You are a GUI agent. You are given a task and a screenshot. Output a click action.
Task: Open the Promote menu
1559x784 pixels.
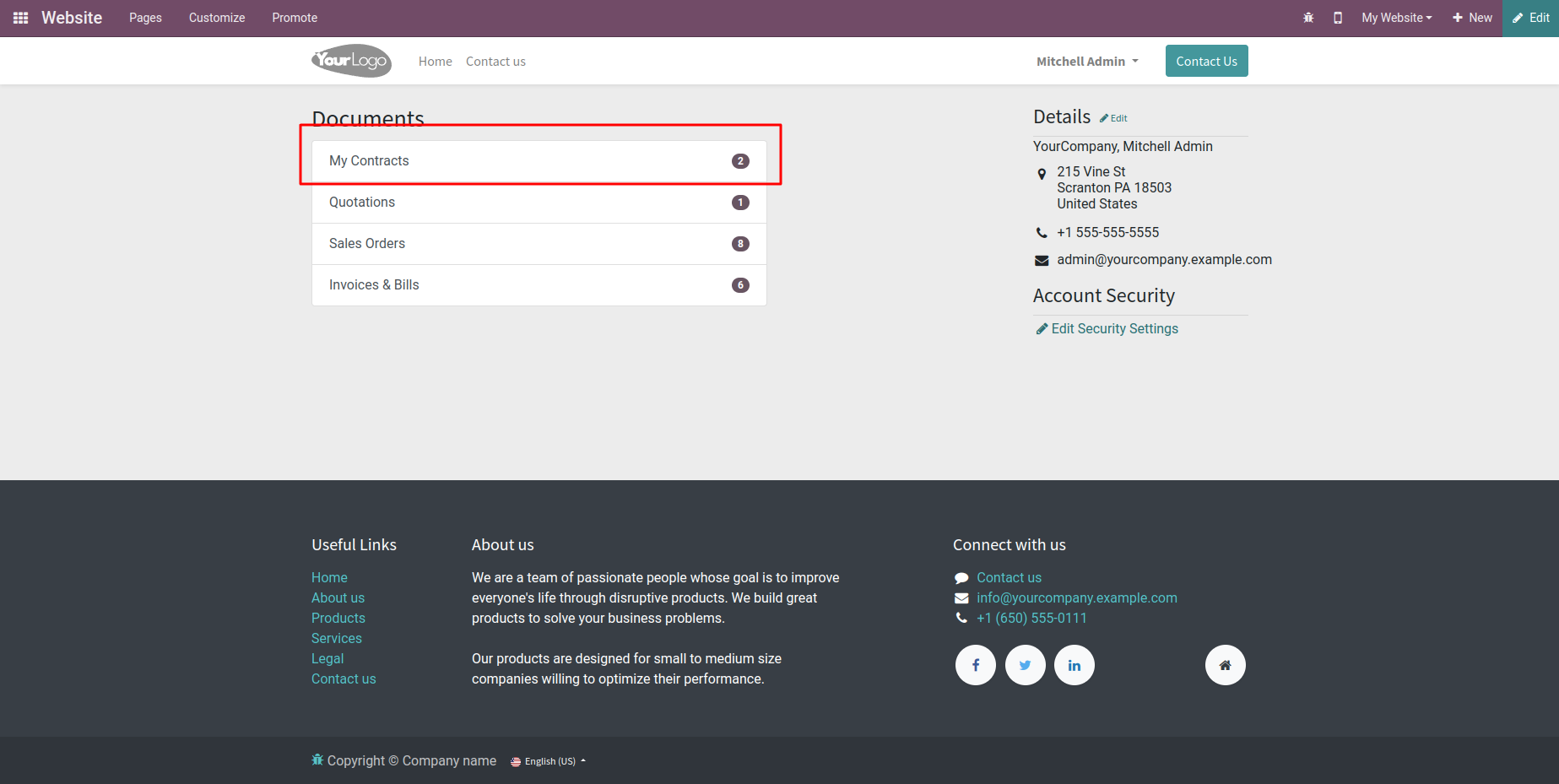click(295, 18)
